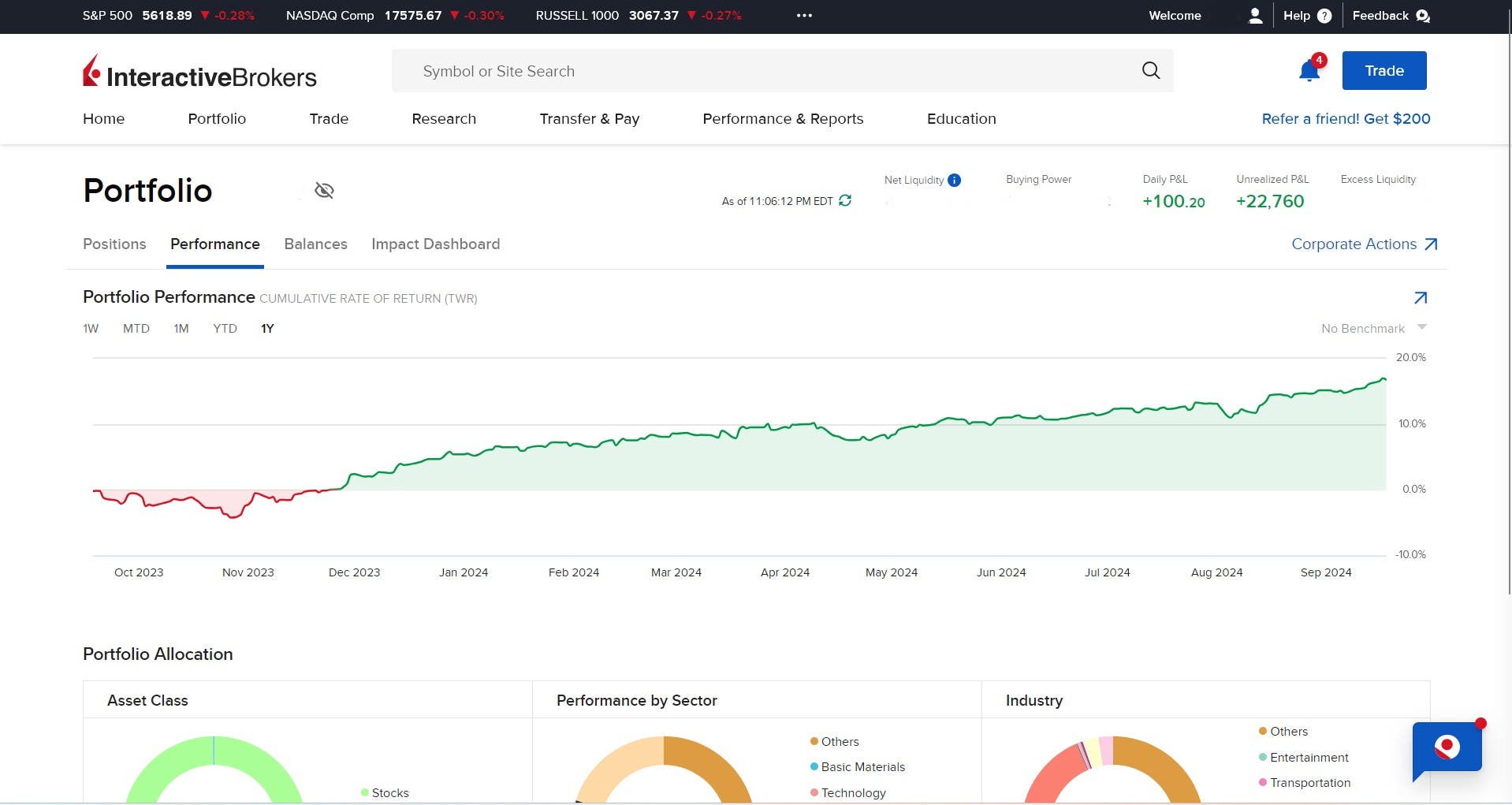Click the blue Trade button
The height and width of the screenshot is (805, 1512).
(x=1384, y=71)
